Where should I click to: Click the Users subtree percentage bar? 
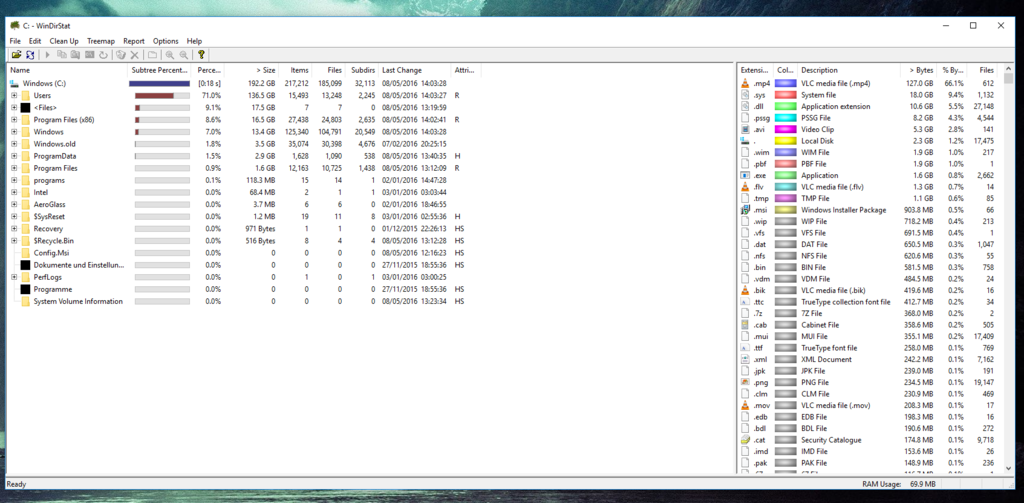(162, 95)
